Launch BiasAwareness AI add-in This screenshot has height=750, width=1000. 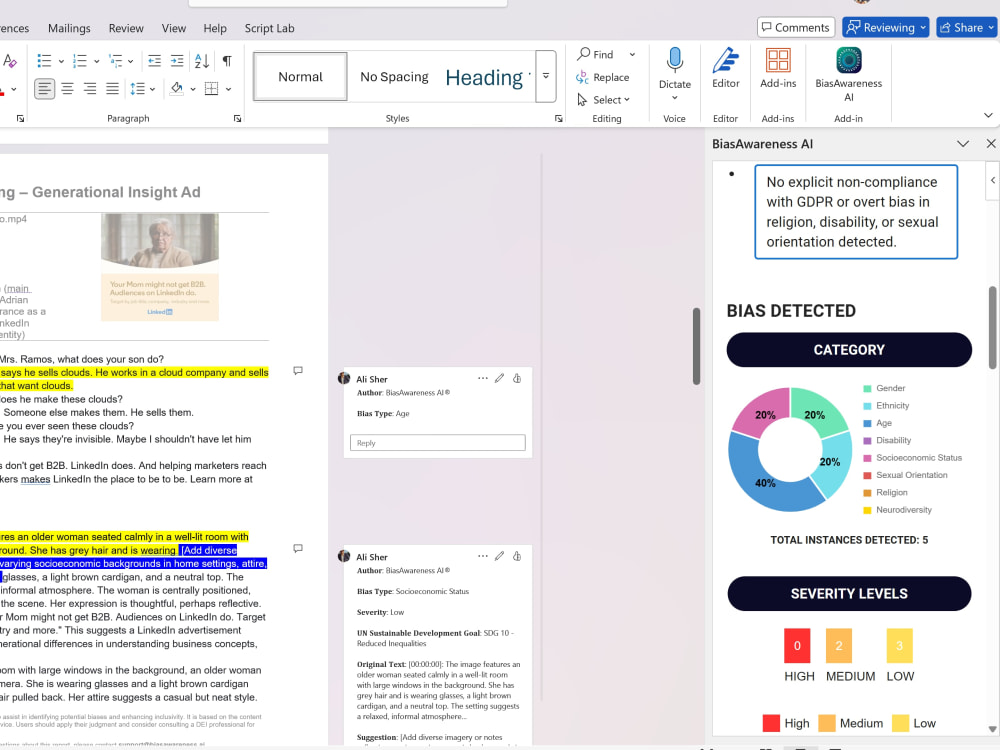click(x=848, y=75)
